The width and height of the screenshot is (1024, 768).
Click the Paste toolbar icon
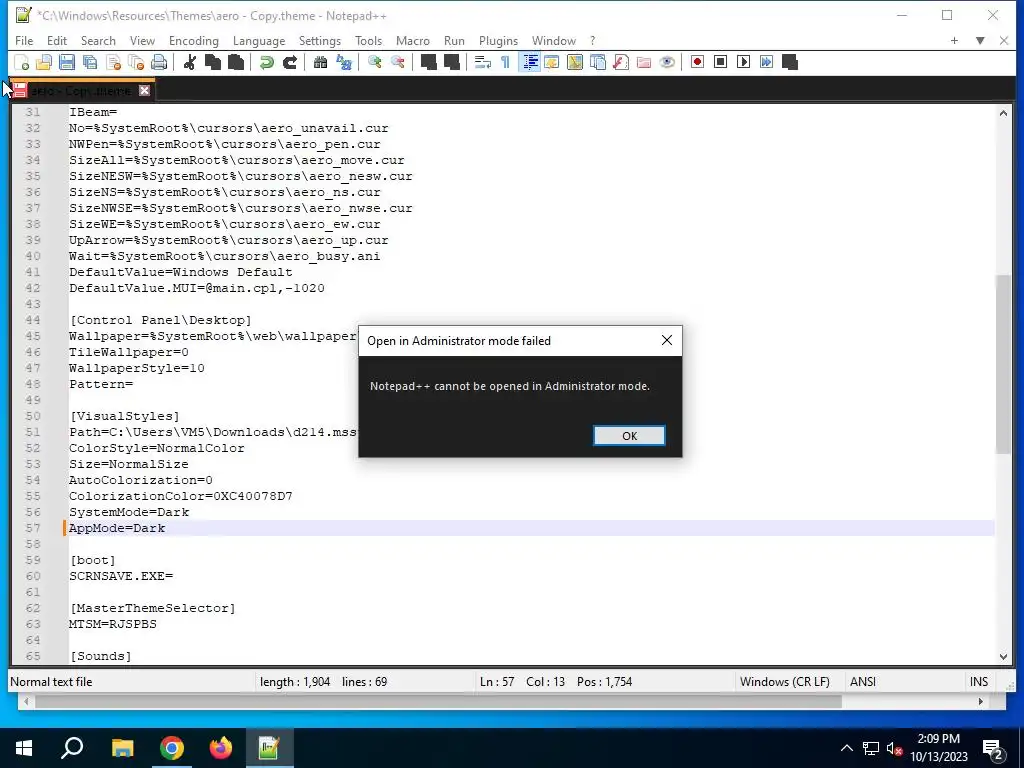pos(236,62)
